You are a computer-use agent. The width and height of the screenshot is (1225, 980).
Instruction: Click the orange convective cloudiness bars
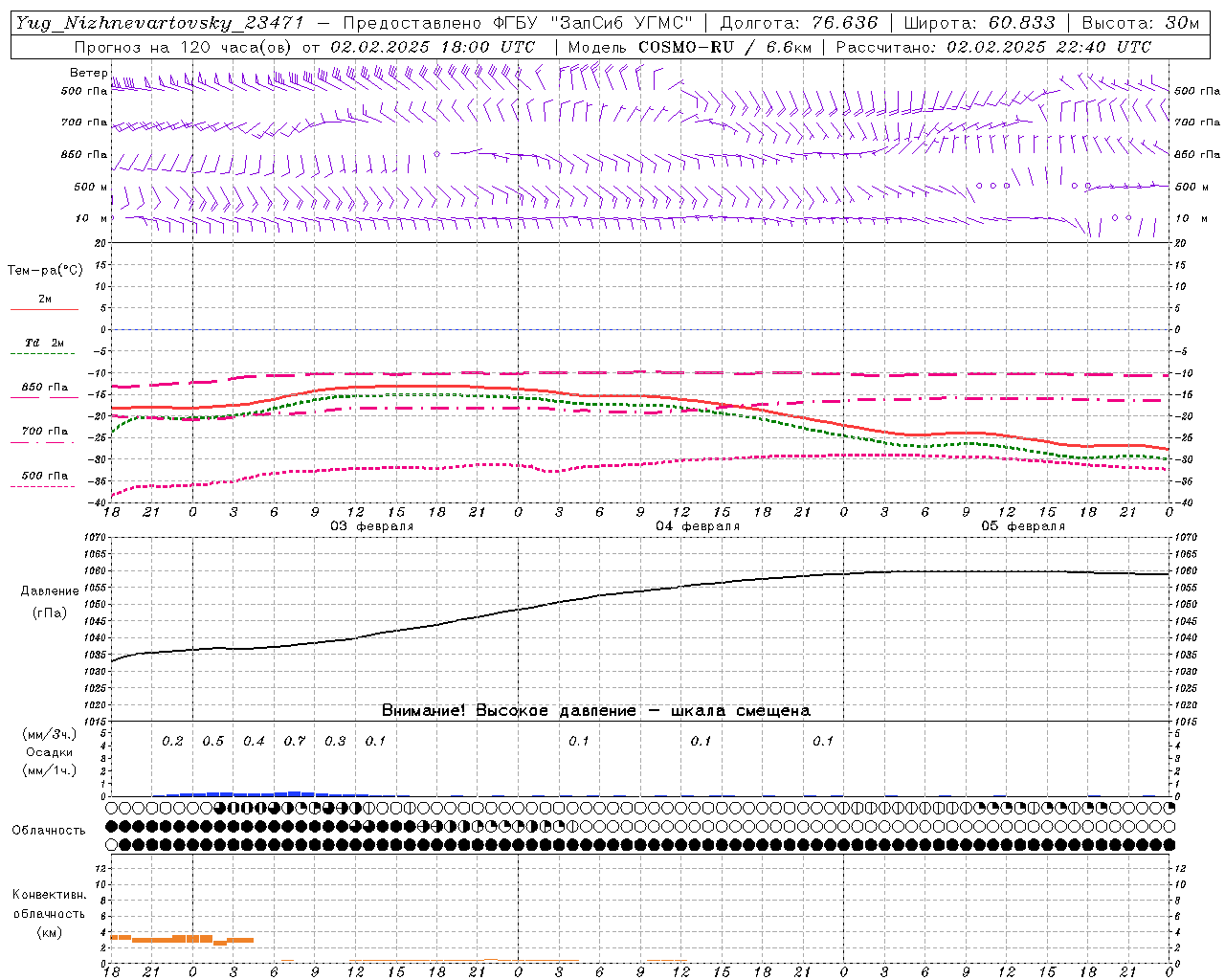coord(182,939)
